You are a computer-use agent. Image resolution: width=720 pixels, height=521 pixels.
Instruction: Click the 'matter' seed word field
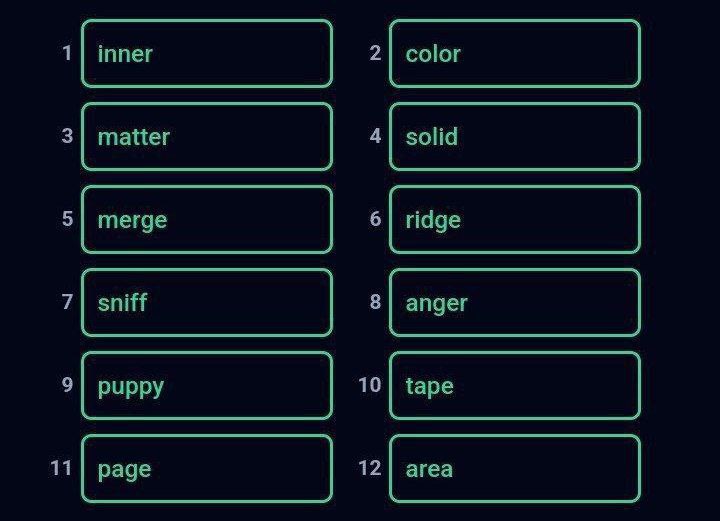coord(207,136)
